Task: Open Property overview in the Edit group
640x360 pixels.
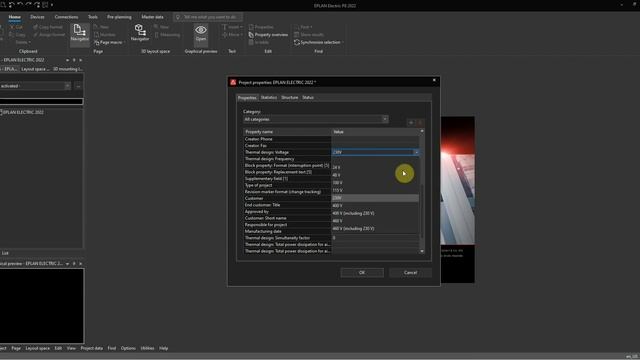Action: point(268,35)
